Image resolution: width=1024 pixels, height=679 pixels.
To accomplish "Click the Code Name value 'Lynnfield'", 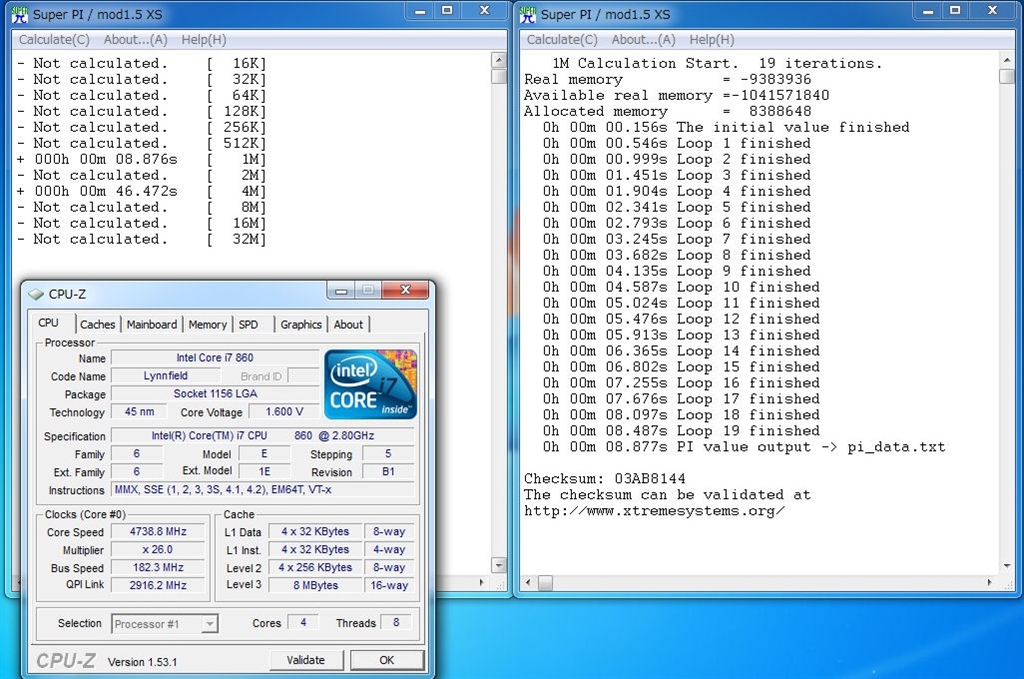I will pos(166,376).
